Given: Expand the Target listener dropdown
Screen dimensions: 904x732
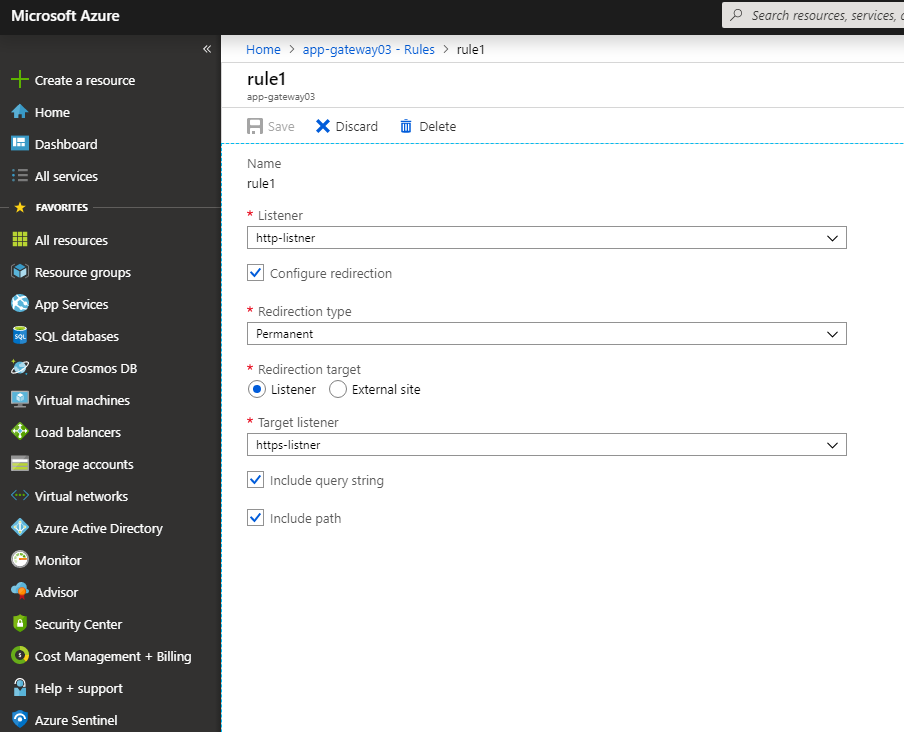Looking at the screenshot, I should 547,444.
